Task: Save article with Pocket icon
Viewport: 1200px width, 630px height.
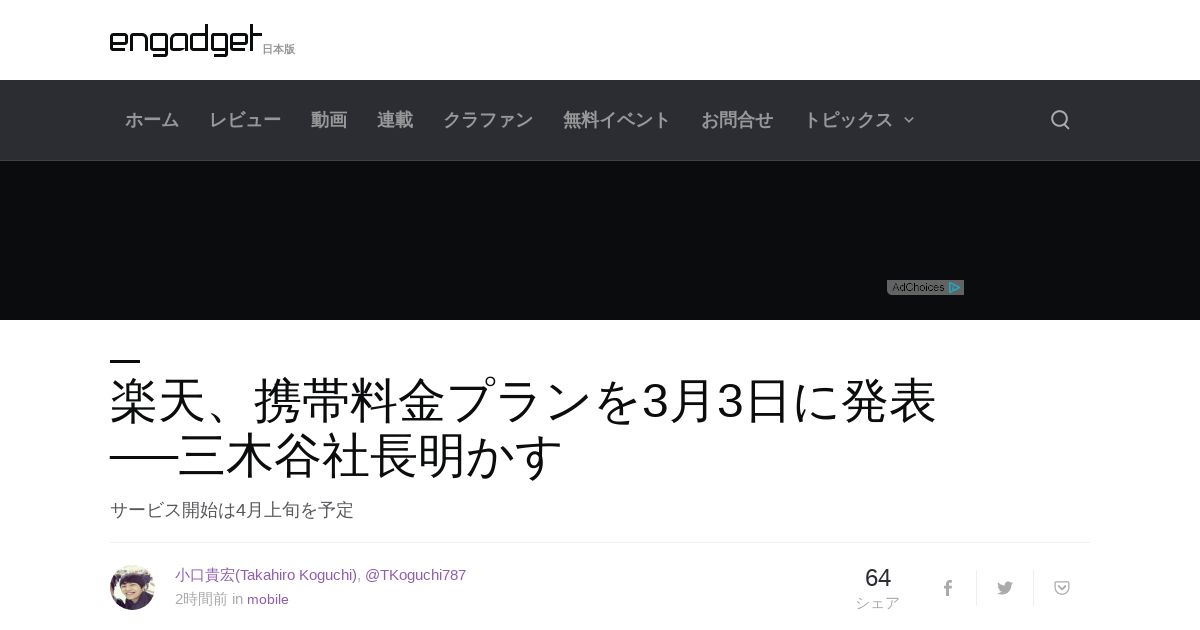Action: [1062, 588]
